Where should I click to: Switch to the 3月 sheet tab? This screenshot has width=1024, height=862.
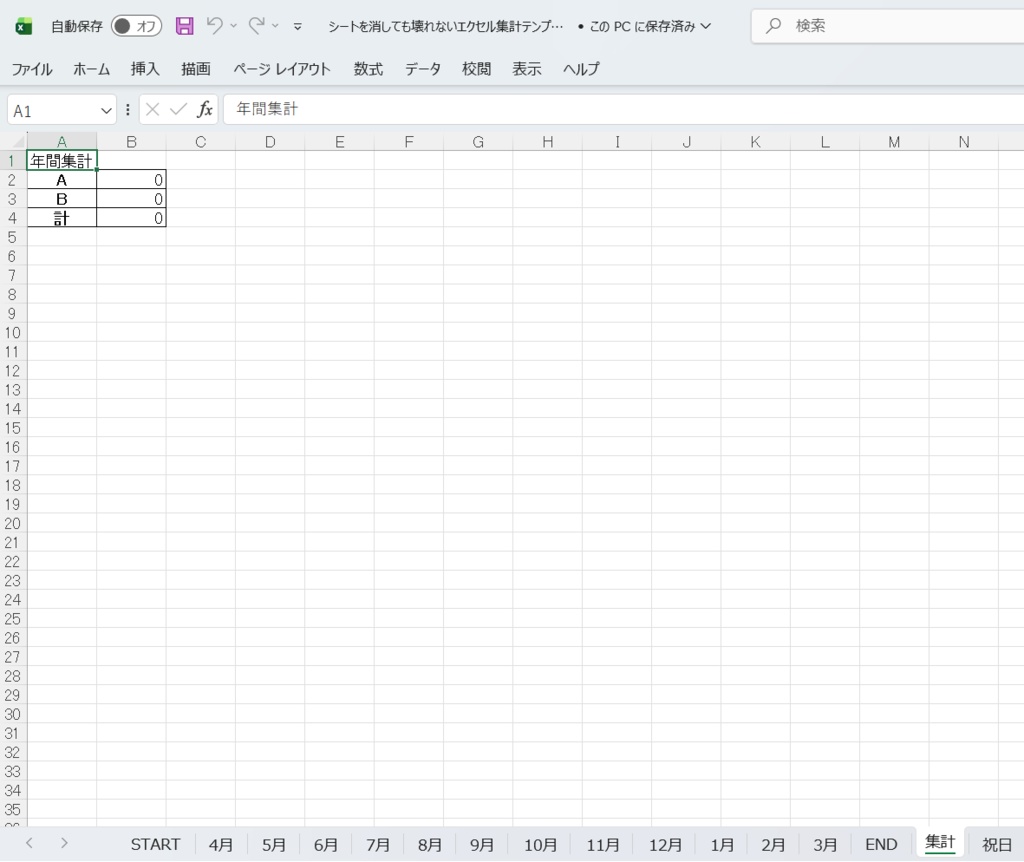[825, 844]
